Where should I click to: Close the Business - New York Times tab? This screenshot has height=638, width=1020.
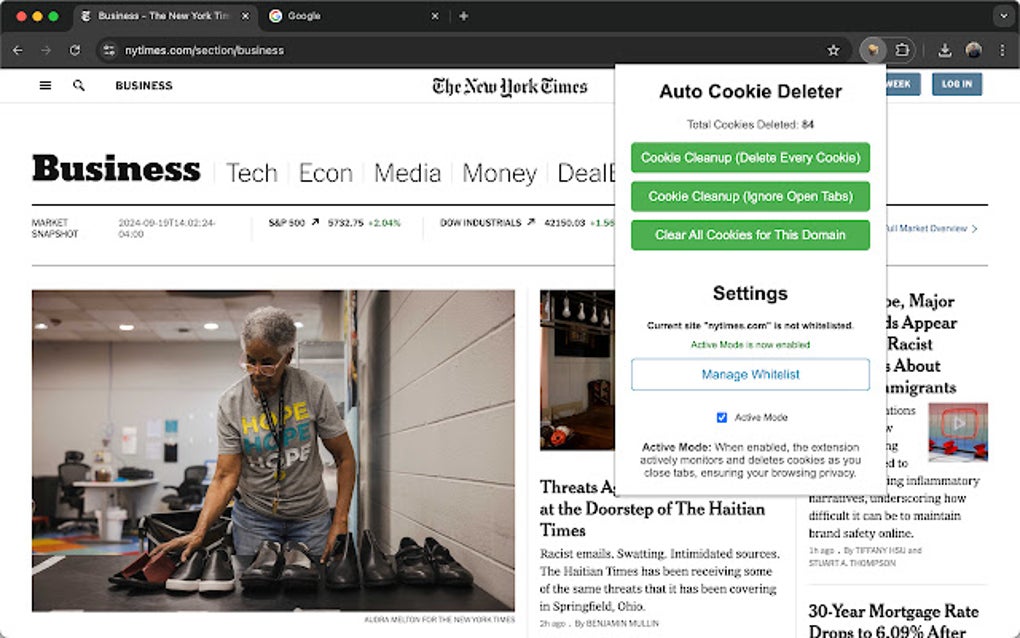coord(245,16)
